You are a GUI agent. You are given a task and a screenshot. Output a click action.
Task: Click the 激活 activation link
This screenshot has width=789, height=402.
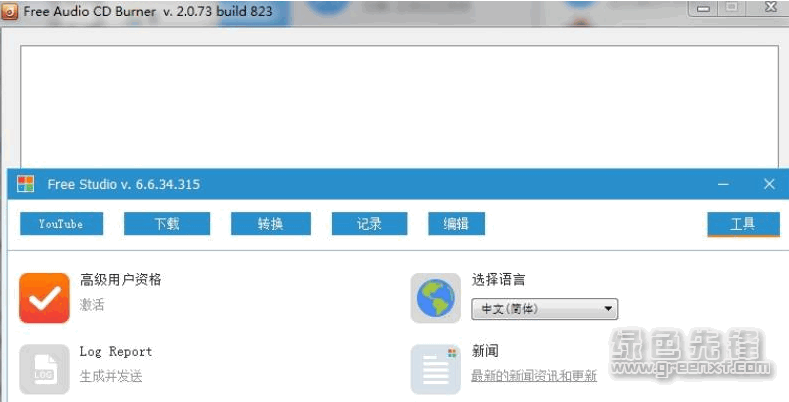click(92, 304)
